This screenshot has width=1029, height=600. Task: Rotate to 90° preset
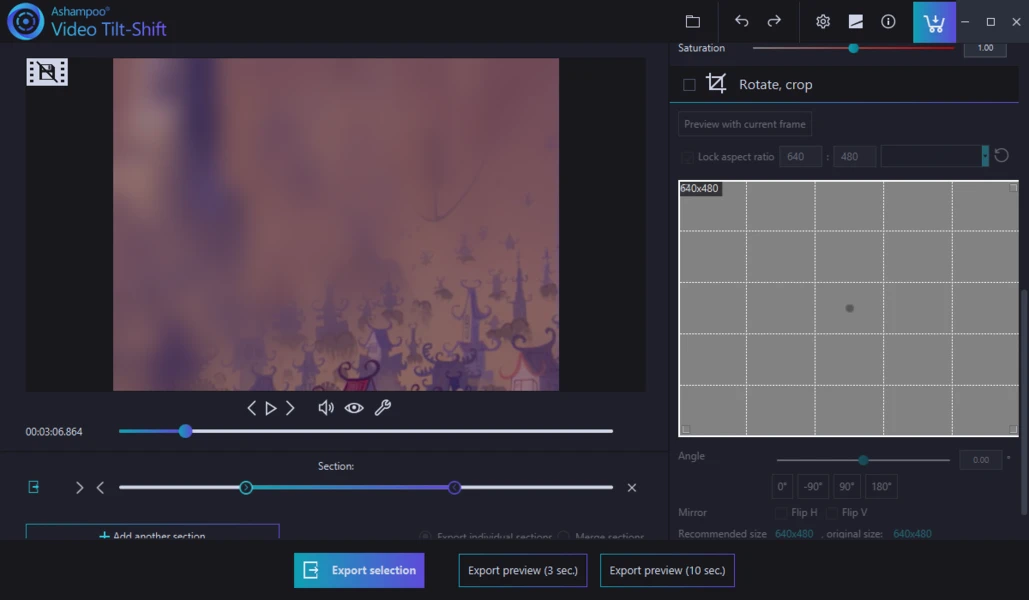tap(847, 486)
